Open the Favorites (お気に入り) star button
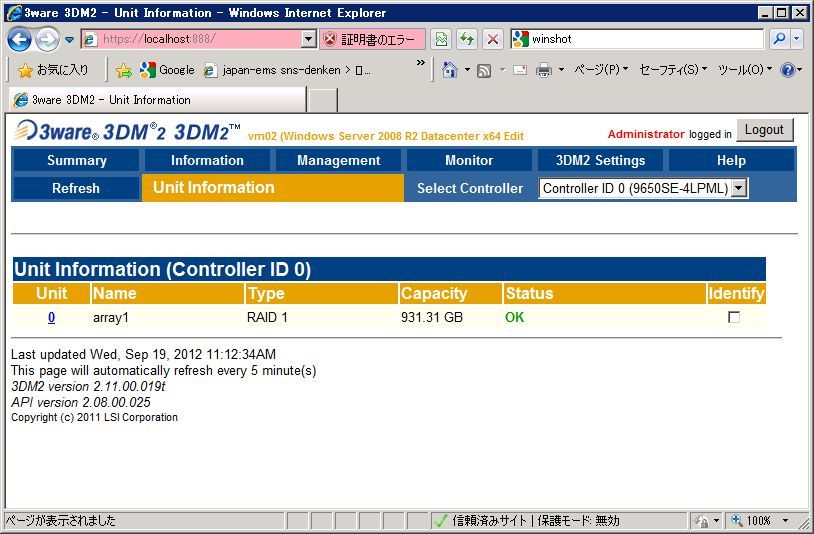Screen dimensions: 814x534 tap(53, 70)
